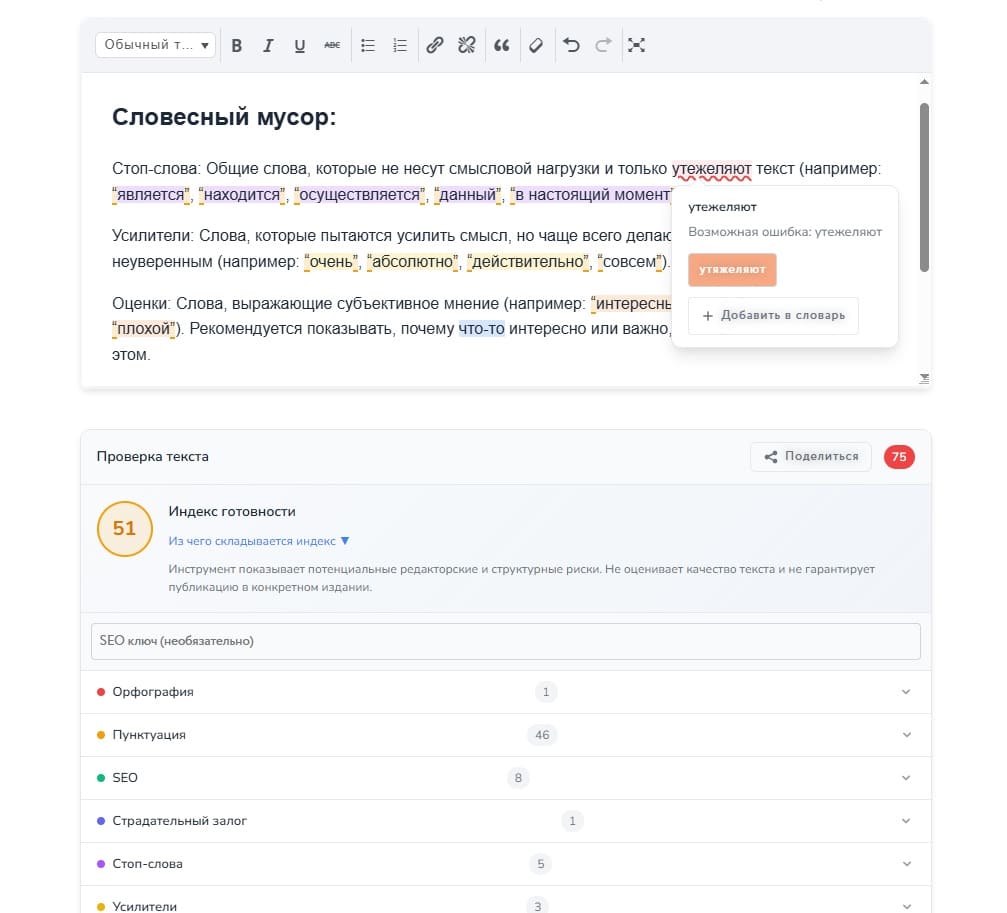Enter fullscreen editing mode
Viewport: 1007px width, 913px height.
637,45
